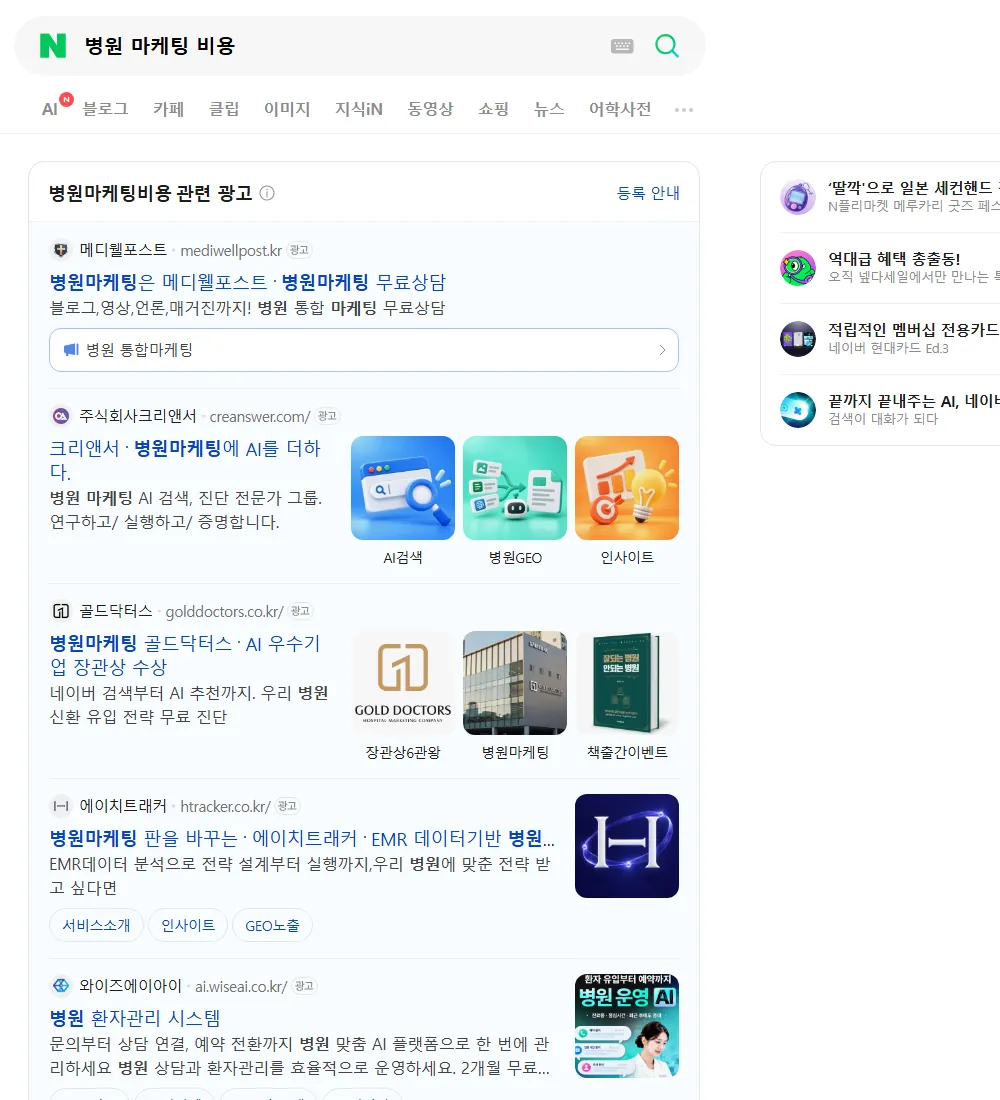Open the 병원운영 AI banner image
The height and width of the screenshot is (1100, 1000).
point(627,1025)
